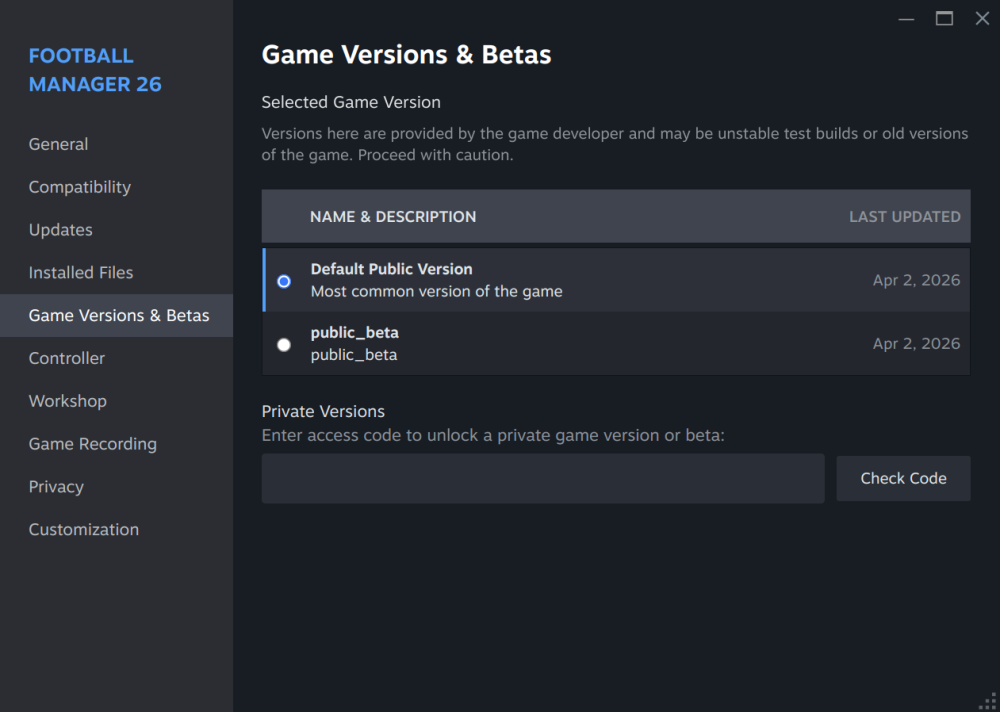
Task: Go to the Privacy section
Action: pos(56,486)
